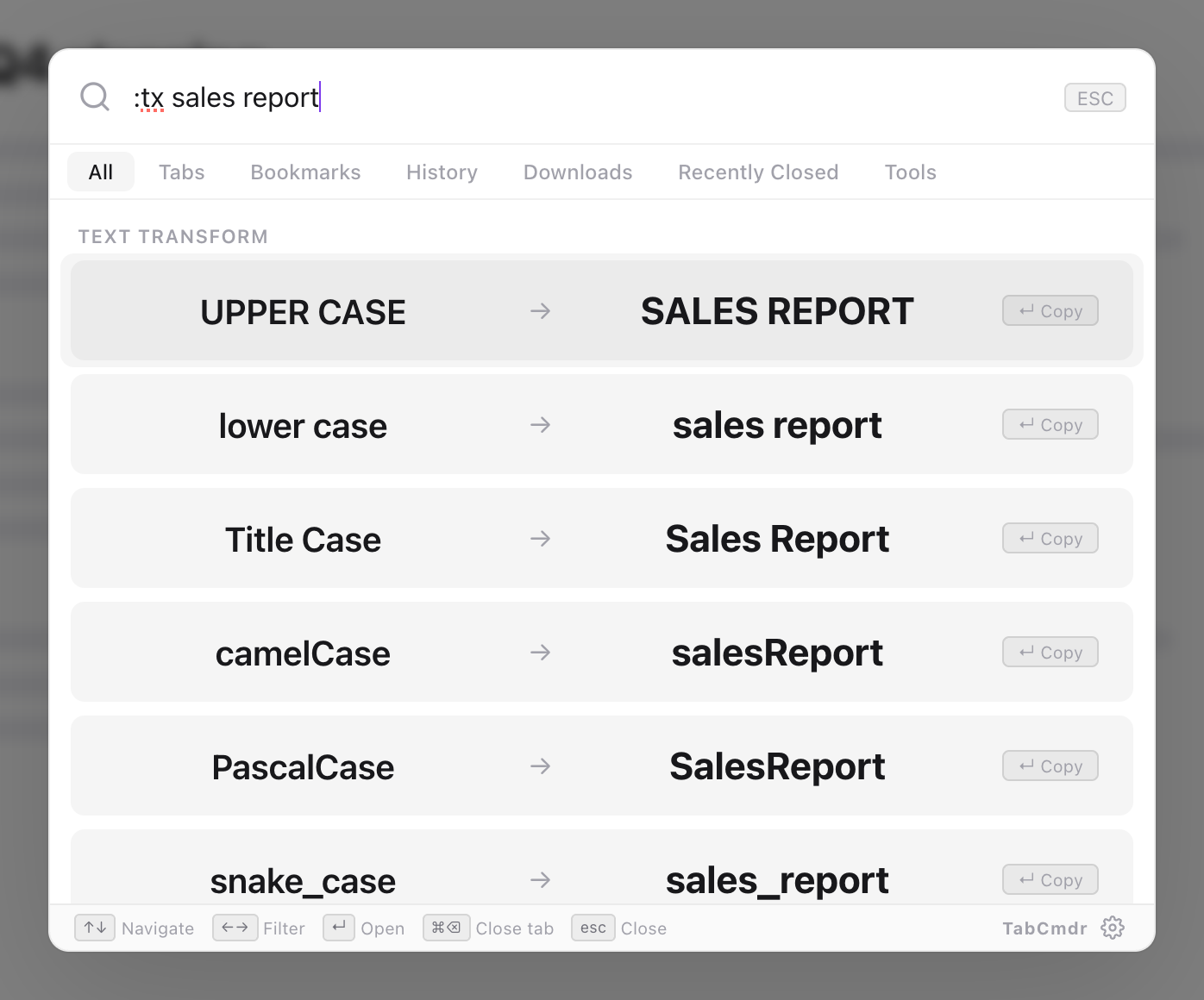Copy the UPPER CASE result

(1050, 310)
